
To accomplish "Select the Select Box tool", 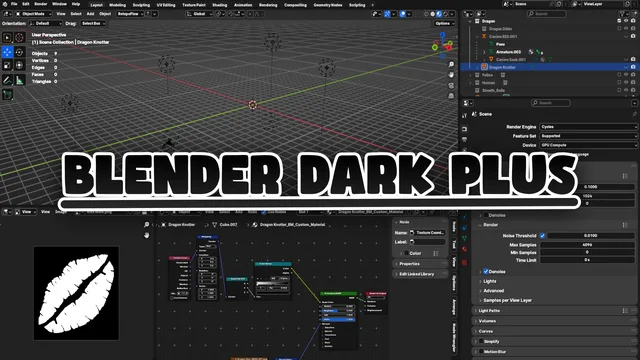I will coord(7,38).
